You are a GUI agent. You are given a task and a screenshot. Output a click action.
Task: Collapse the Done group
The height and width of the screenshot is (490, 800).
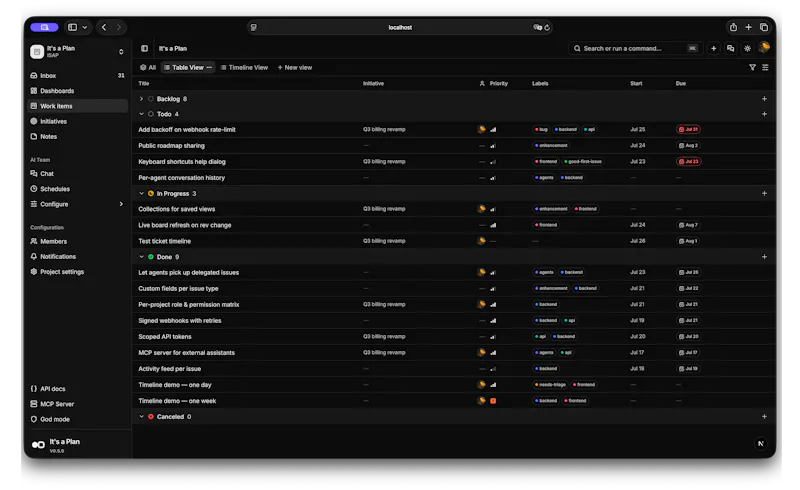(x=141, y=257)
